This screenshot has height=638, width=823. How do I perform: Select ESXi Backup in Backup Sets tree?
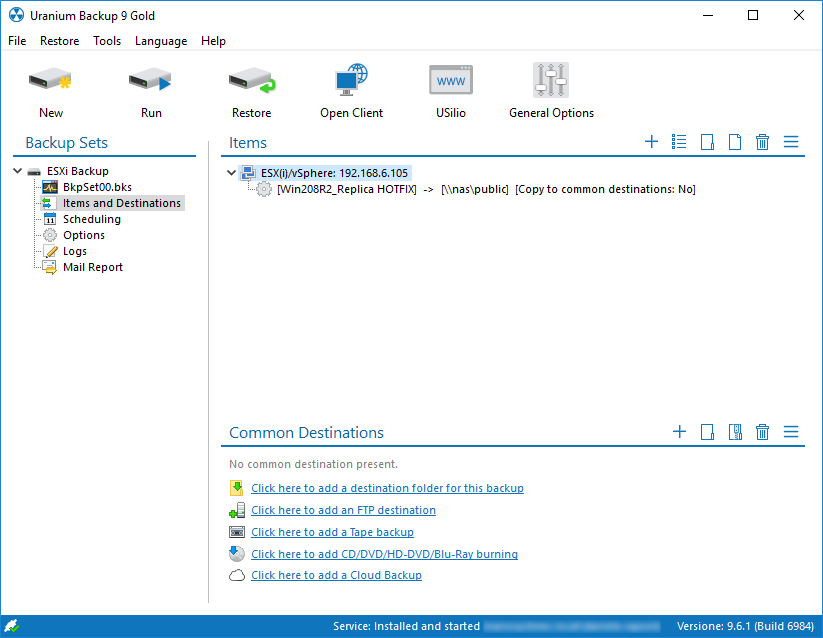78,171
